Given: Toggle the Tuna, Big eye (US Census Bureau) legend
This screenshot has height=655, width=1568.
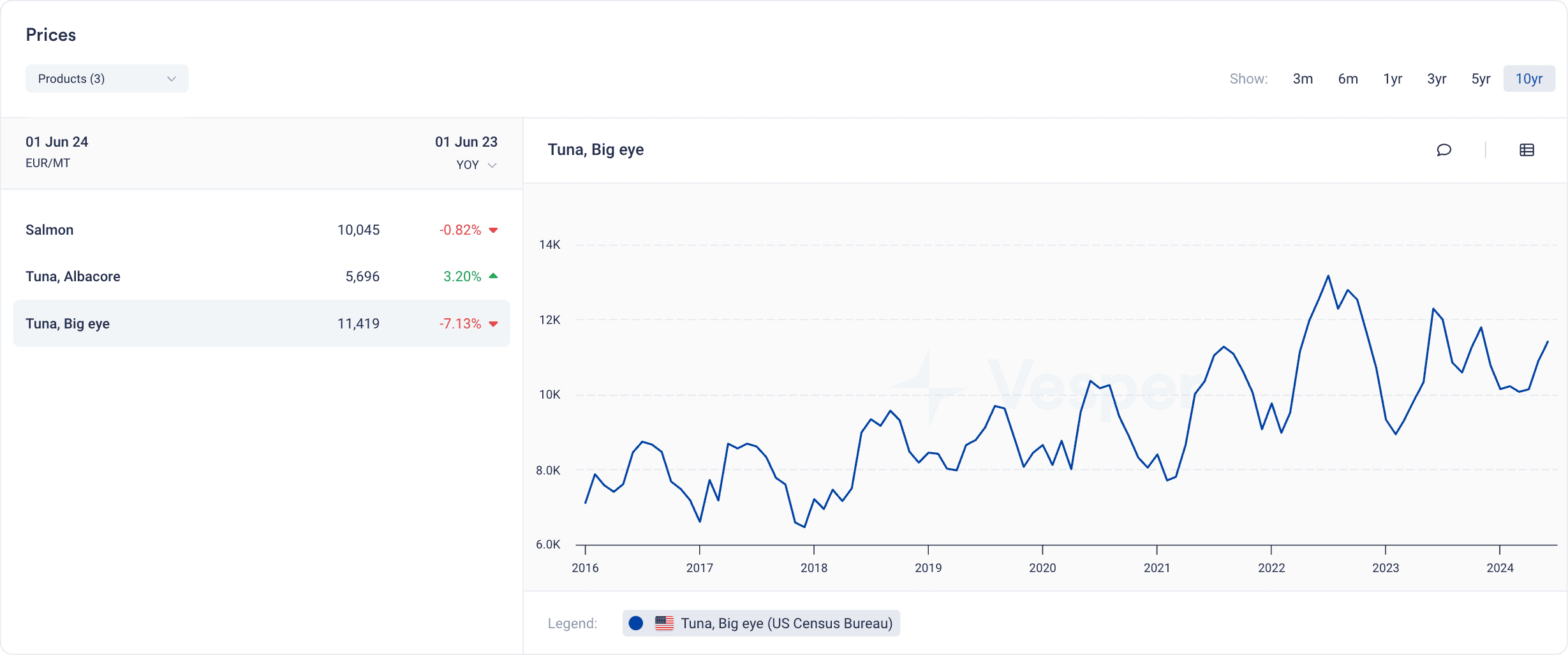Looking at the screenshot, I should click(761, 623).
